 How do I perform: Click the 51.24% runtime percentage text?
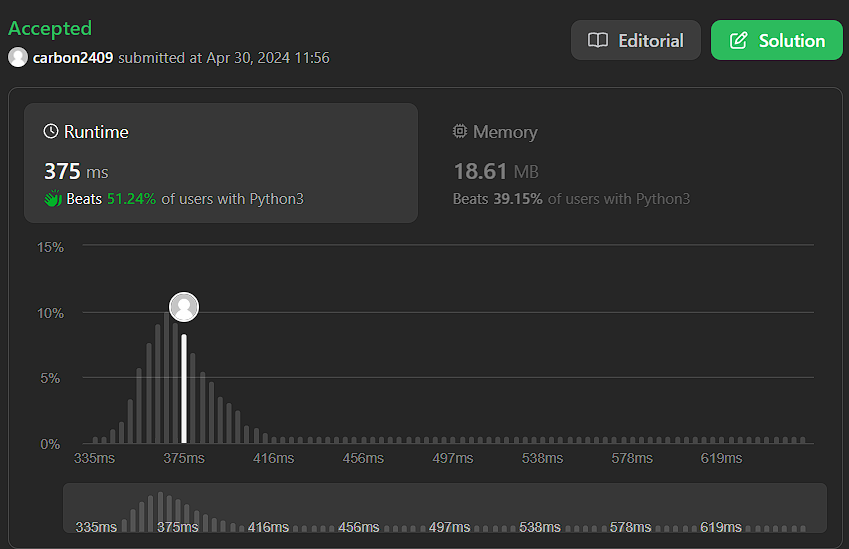132,199
